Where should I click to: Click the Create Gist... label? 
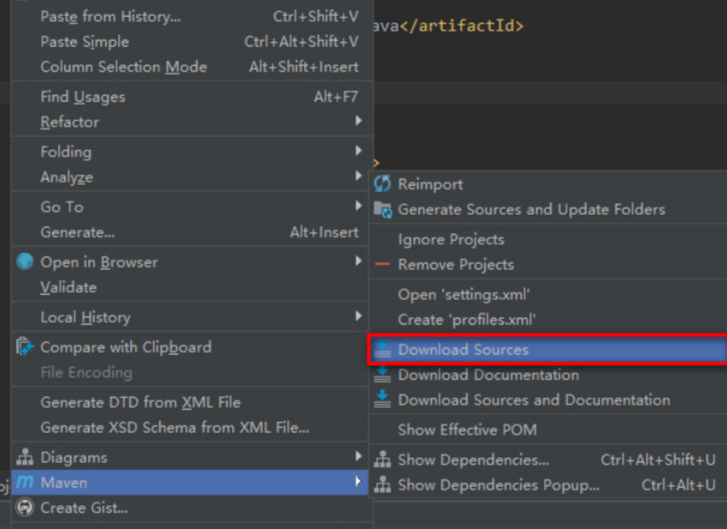coord(84,508)
